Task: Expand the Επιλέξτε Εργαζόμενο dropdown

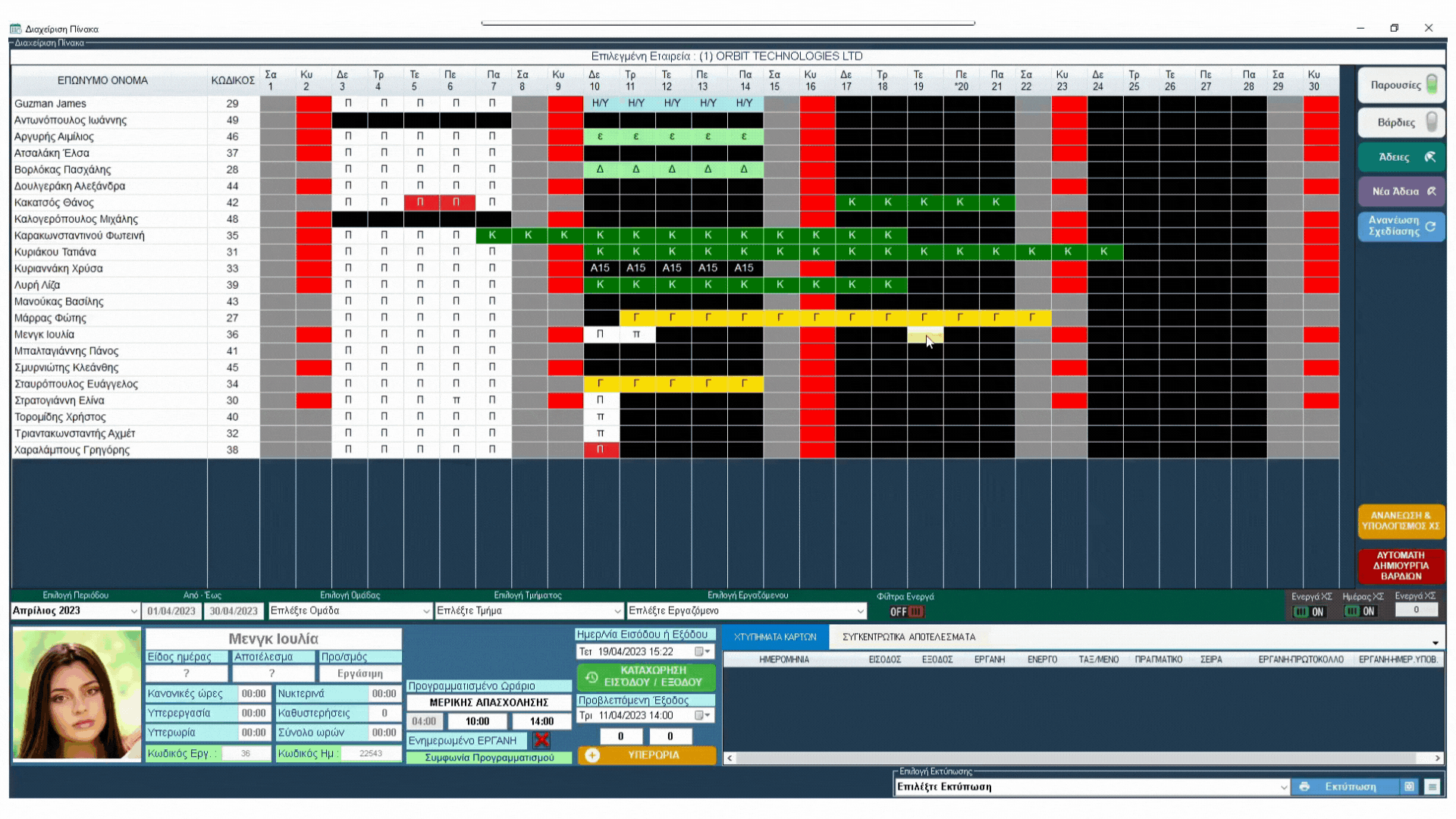Action: click(860, 611)
